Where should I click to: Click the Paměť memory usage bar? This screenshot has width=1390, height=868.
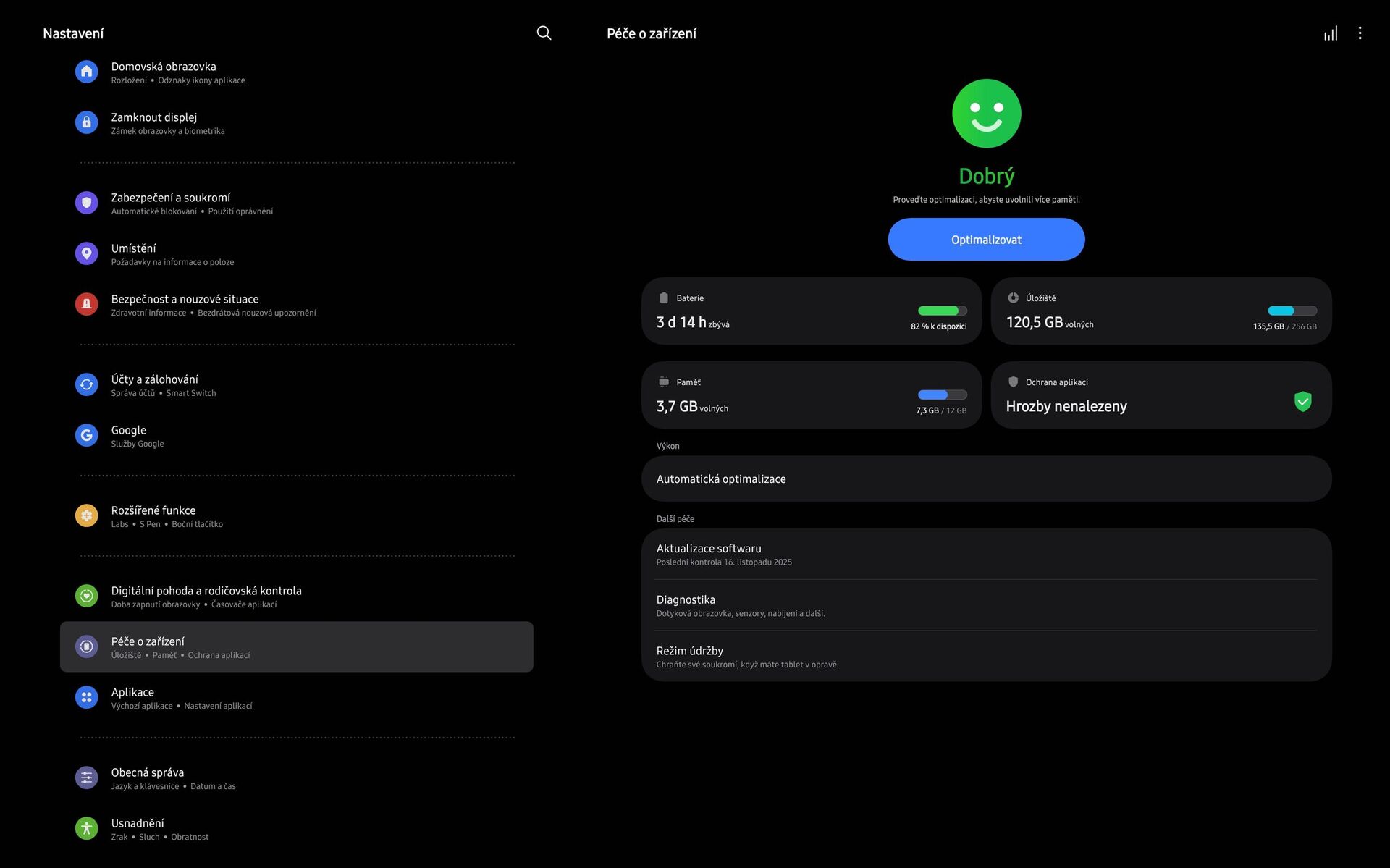coord(942,395)
